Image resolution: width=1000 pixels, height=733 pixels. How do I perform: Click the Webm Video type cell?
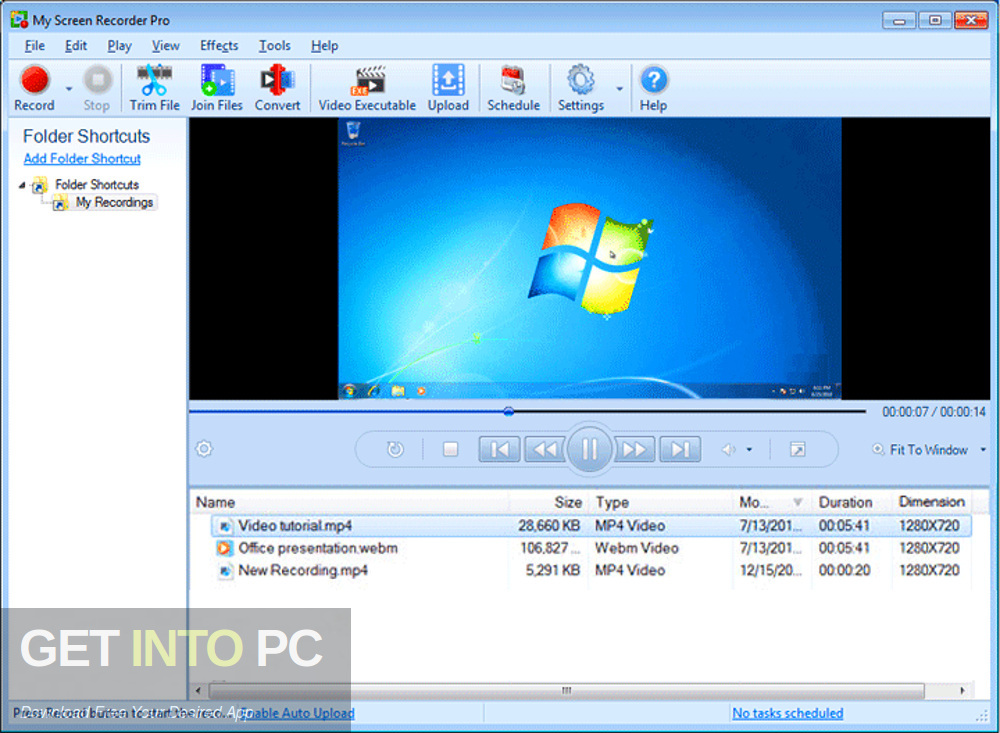[x=636, y=548]
